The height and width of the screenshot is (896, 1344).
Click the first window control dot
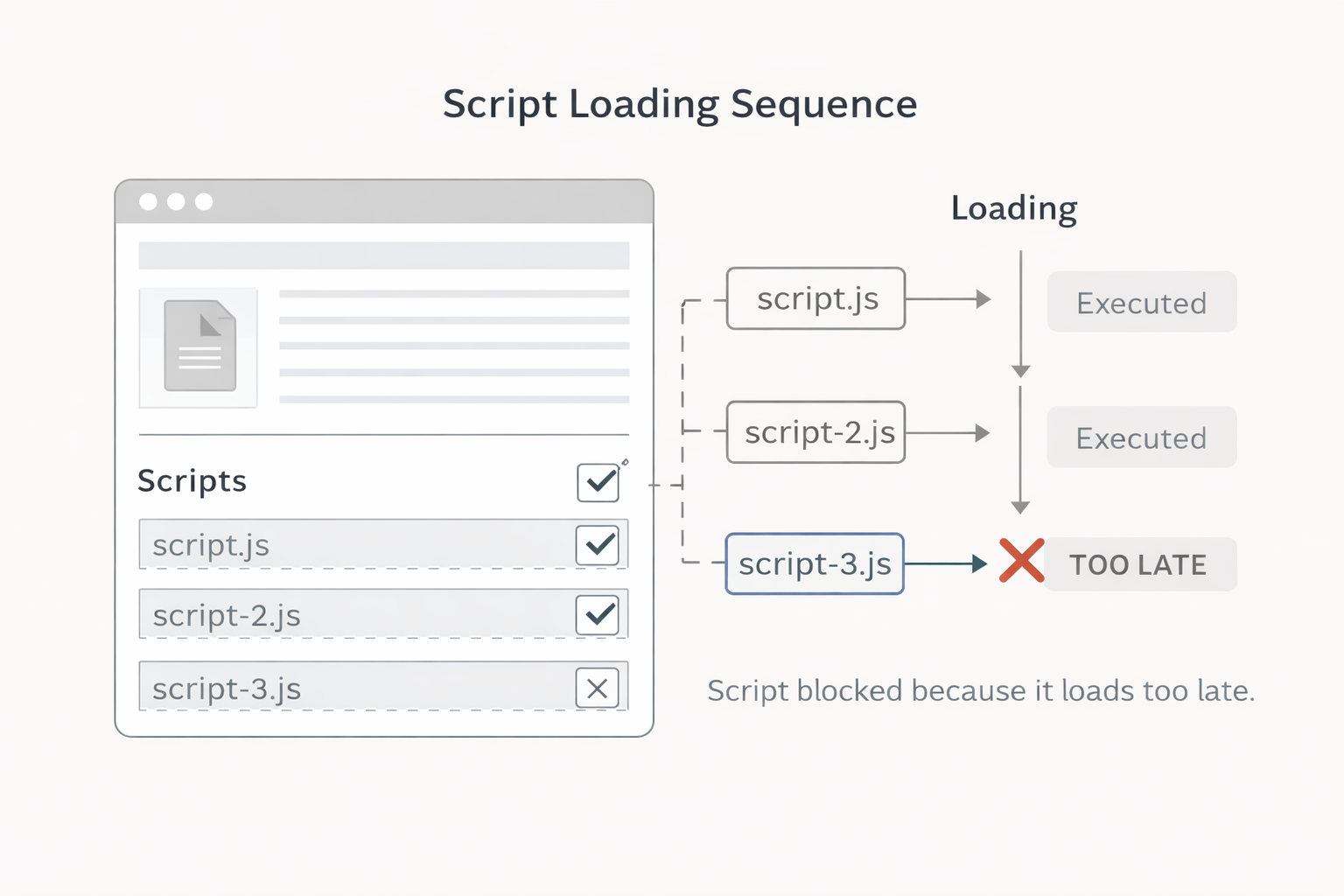(x=149, y=202)
